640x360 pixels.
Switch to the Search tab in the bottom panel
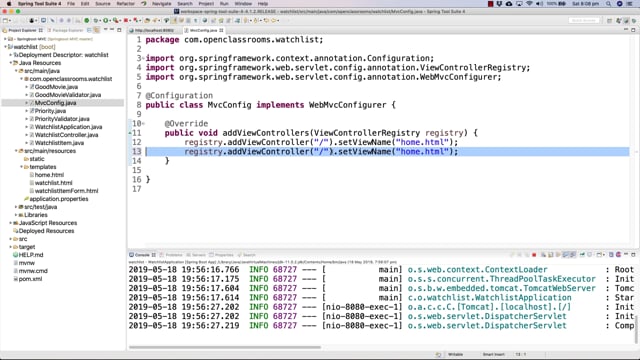[246, 255]
